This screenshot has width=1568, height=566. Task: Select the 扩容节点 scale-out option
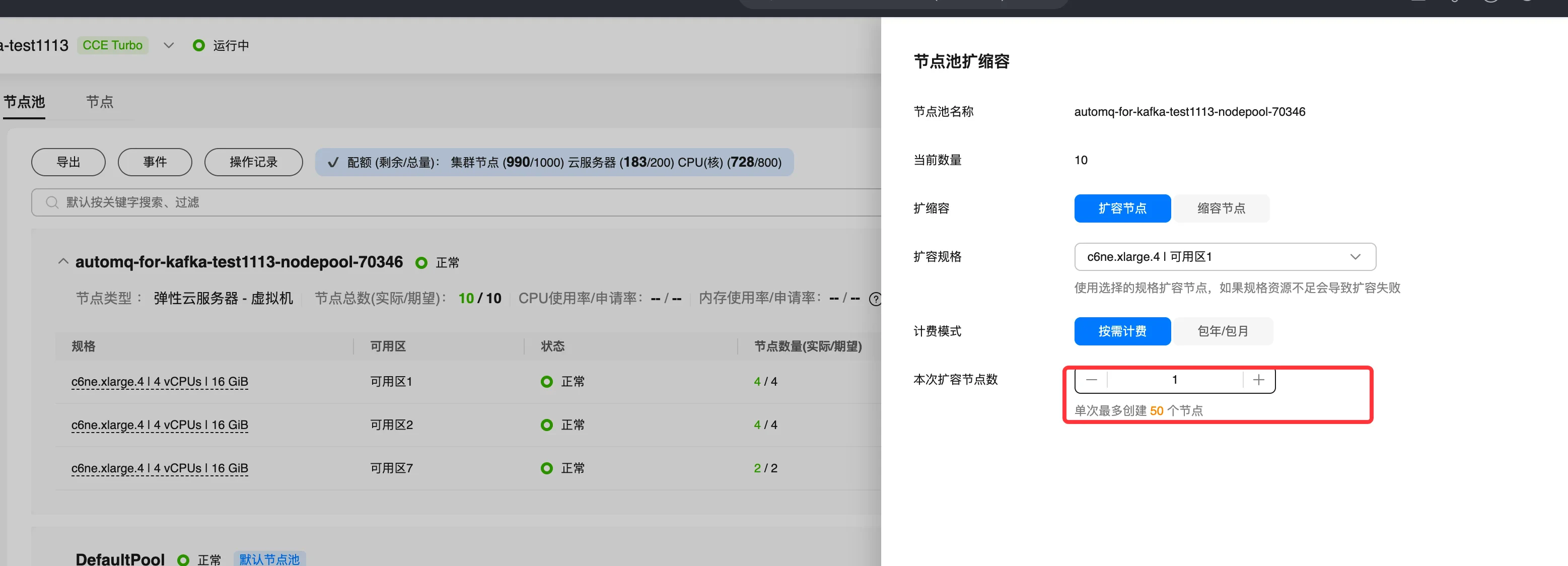pos(1122,208)
